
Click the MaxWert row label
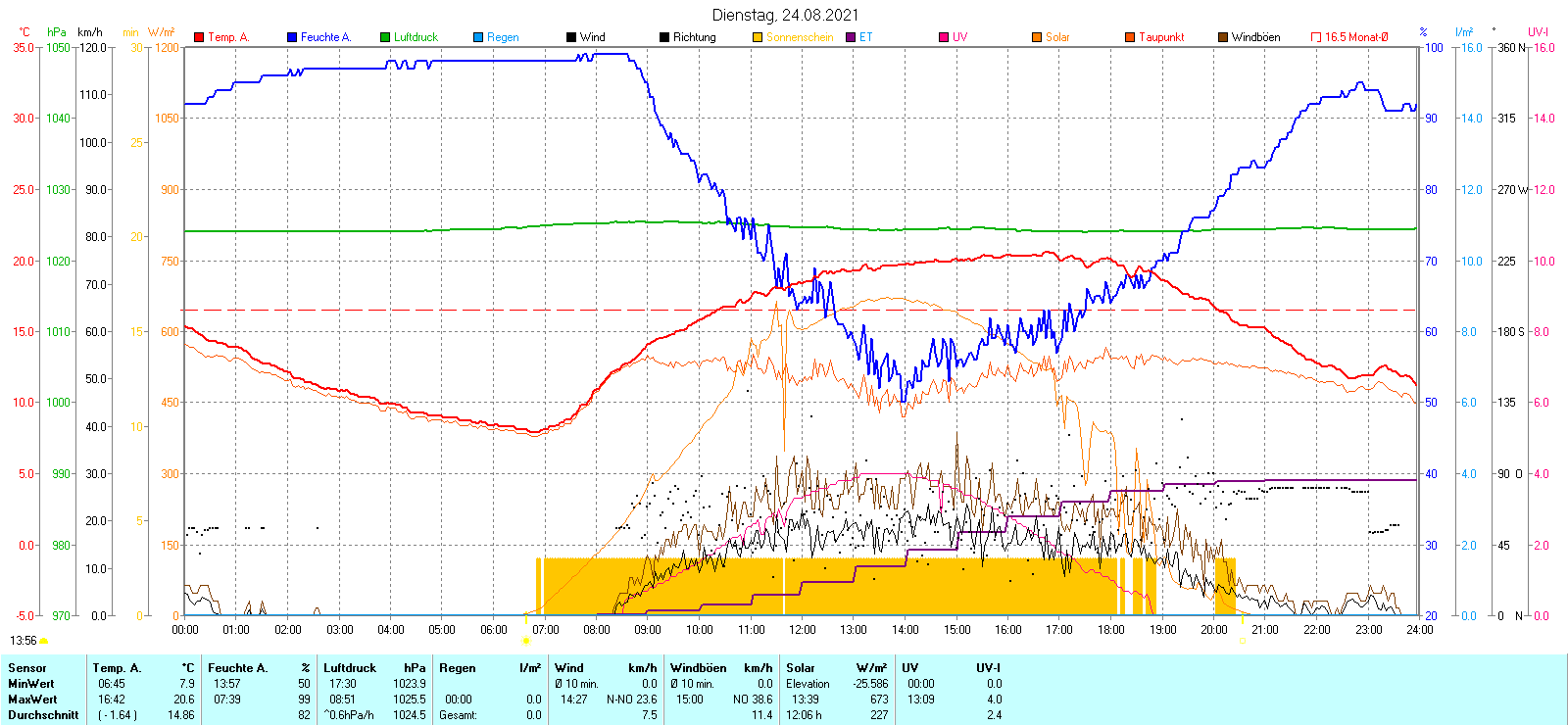[x=32, y=700]
